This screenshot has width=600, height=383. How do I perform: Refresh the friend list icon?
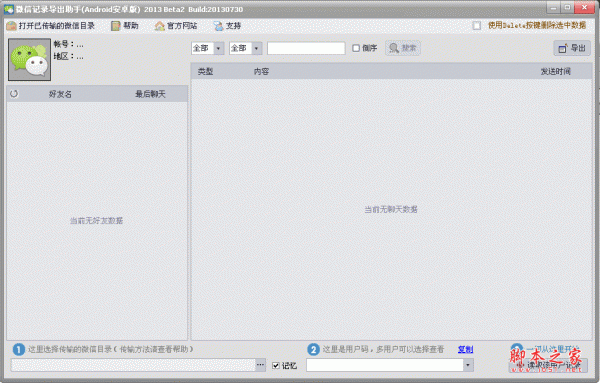[14, 94]
